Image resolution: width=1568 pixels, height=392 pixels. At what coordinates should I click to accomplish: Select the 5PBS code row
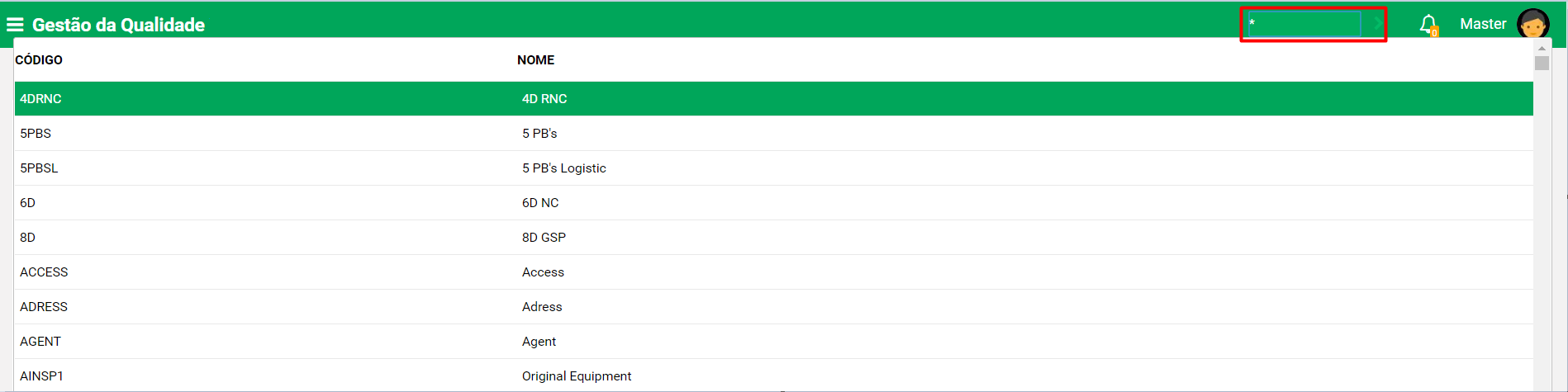36,134
